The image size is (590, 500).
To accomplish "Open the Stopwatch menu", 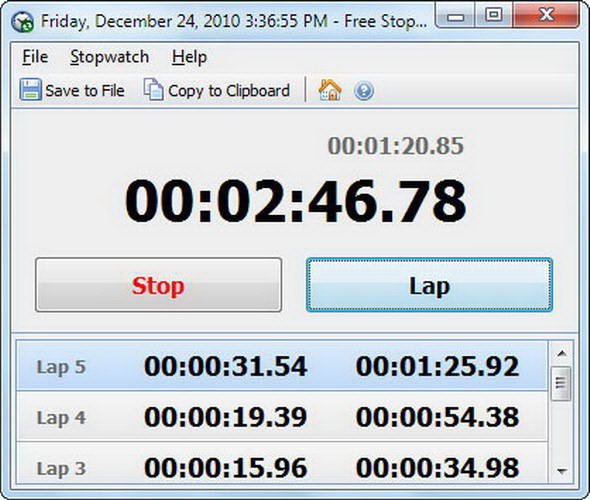I will click(109, 57).
